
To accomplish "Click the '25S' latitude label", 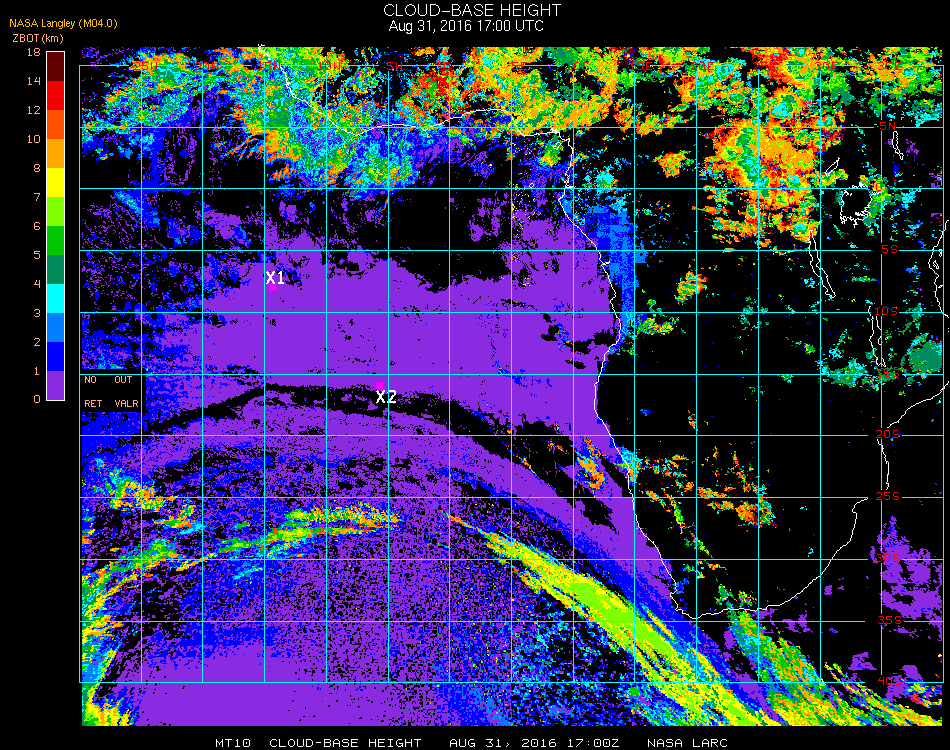I will [x=888, y=497].
